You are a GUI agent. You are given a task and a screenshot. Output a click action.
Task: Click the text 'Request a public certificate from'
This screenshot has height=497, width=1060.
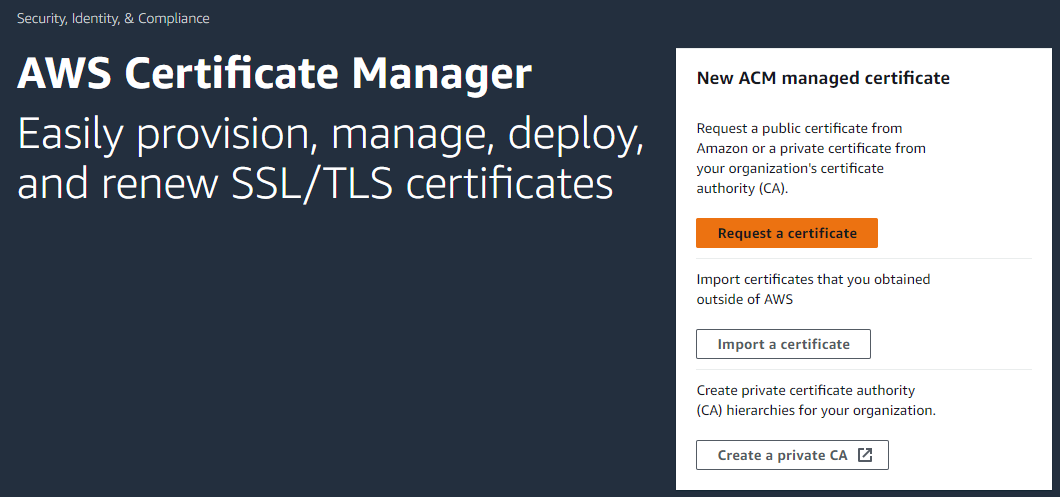click(x=800, y=128)
